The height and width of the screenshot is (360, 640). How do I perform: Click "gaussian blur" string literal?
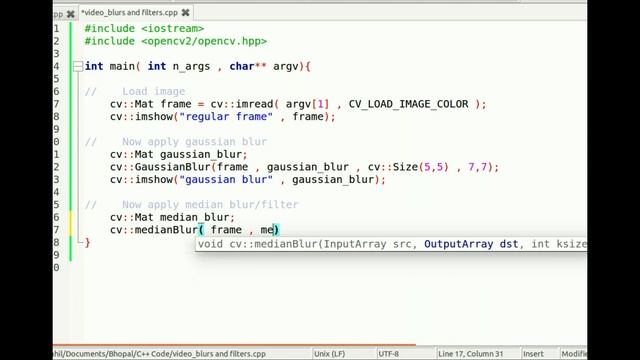tap(226, 180)
